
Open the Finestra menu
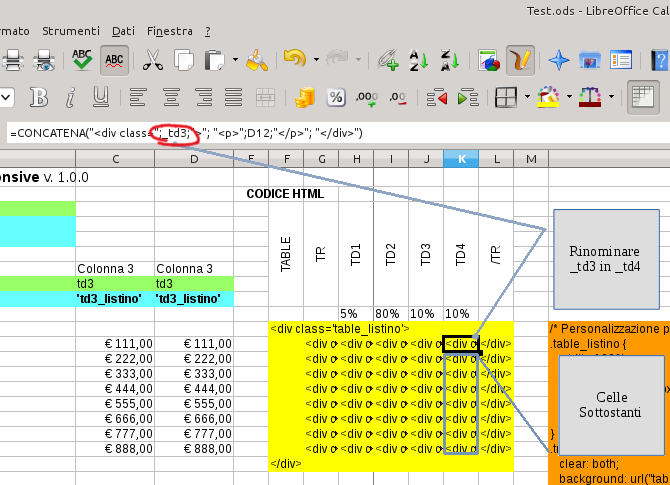[x=170, y=31]
